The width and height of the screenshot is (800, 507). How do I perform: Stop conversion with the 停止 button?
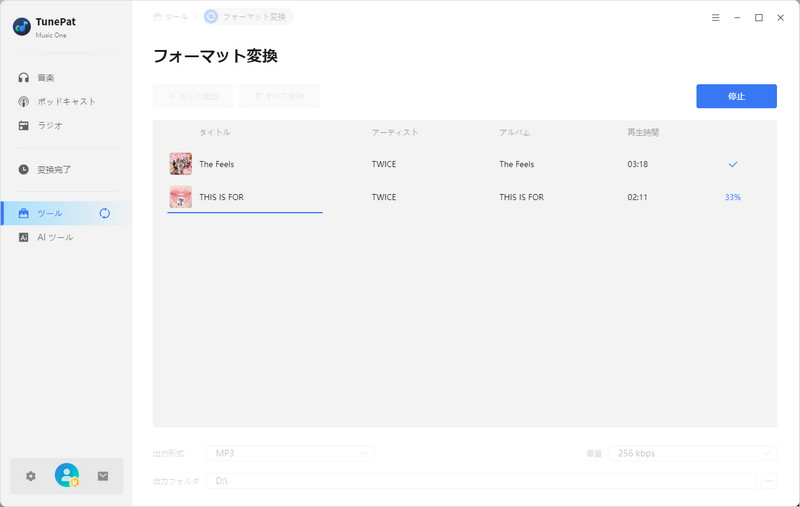click(x=736, y=96)
